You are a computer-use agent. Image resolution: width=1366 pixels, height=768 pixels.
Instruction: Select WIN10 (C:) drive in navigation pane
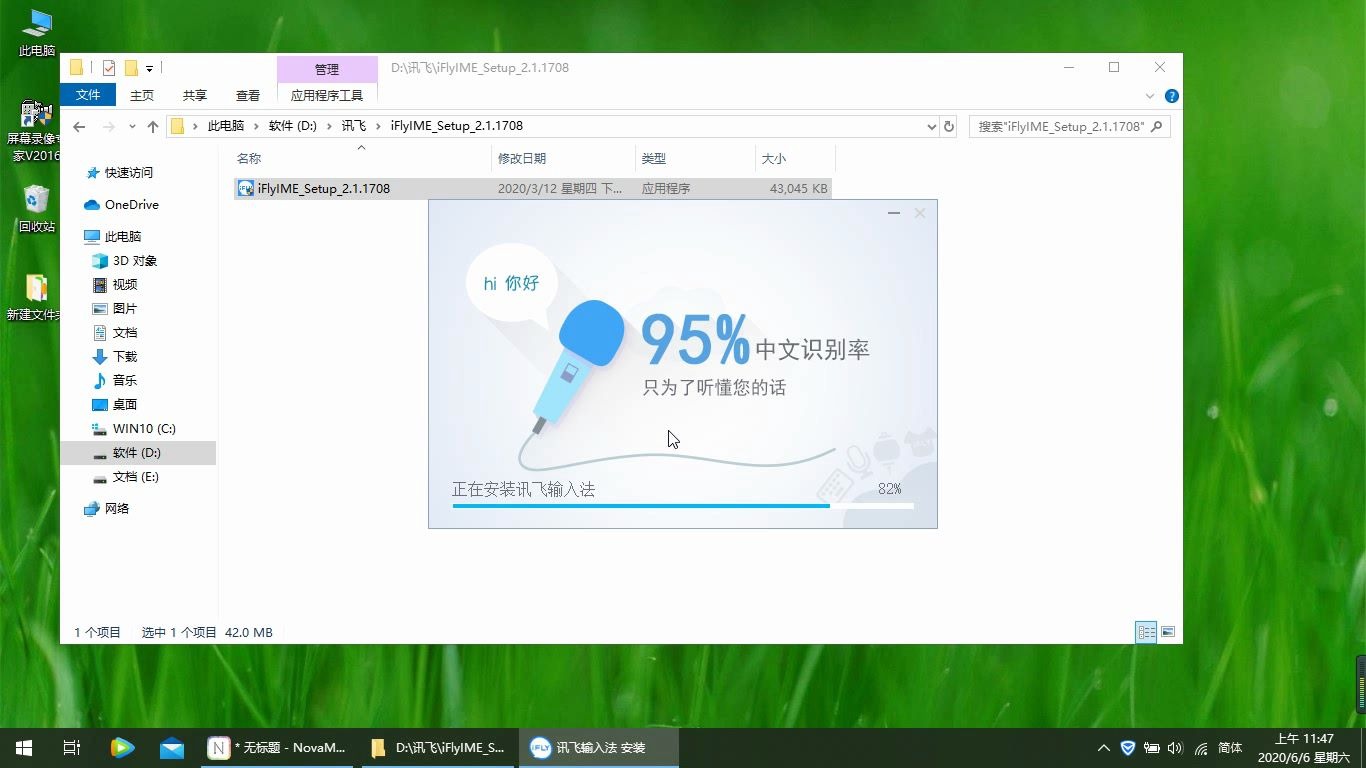pos(144,428)
